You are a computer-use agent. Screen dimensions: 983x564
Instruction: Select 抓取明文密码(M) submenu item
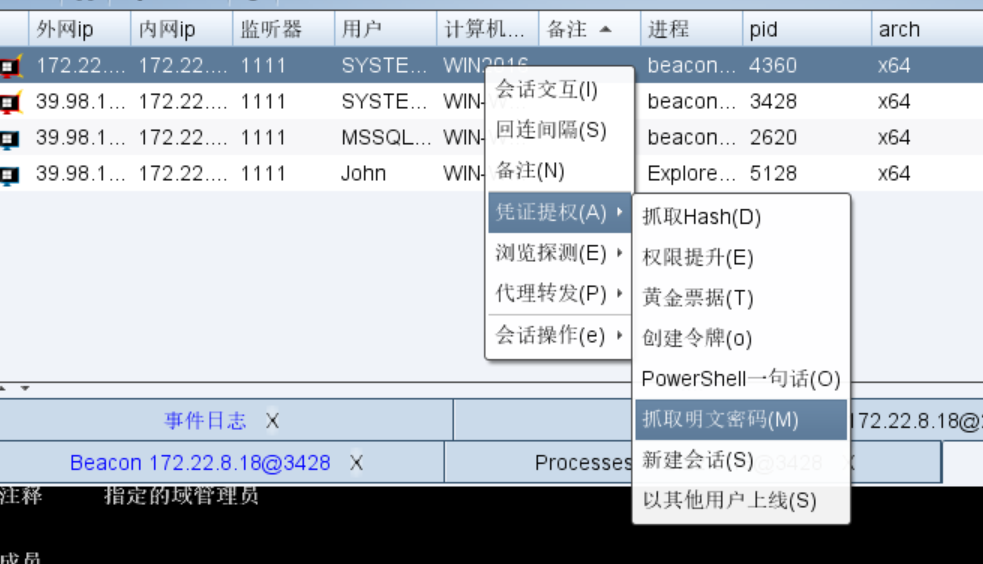click(x=741, y=419)
